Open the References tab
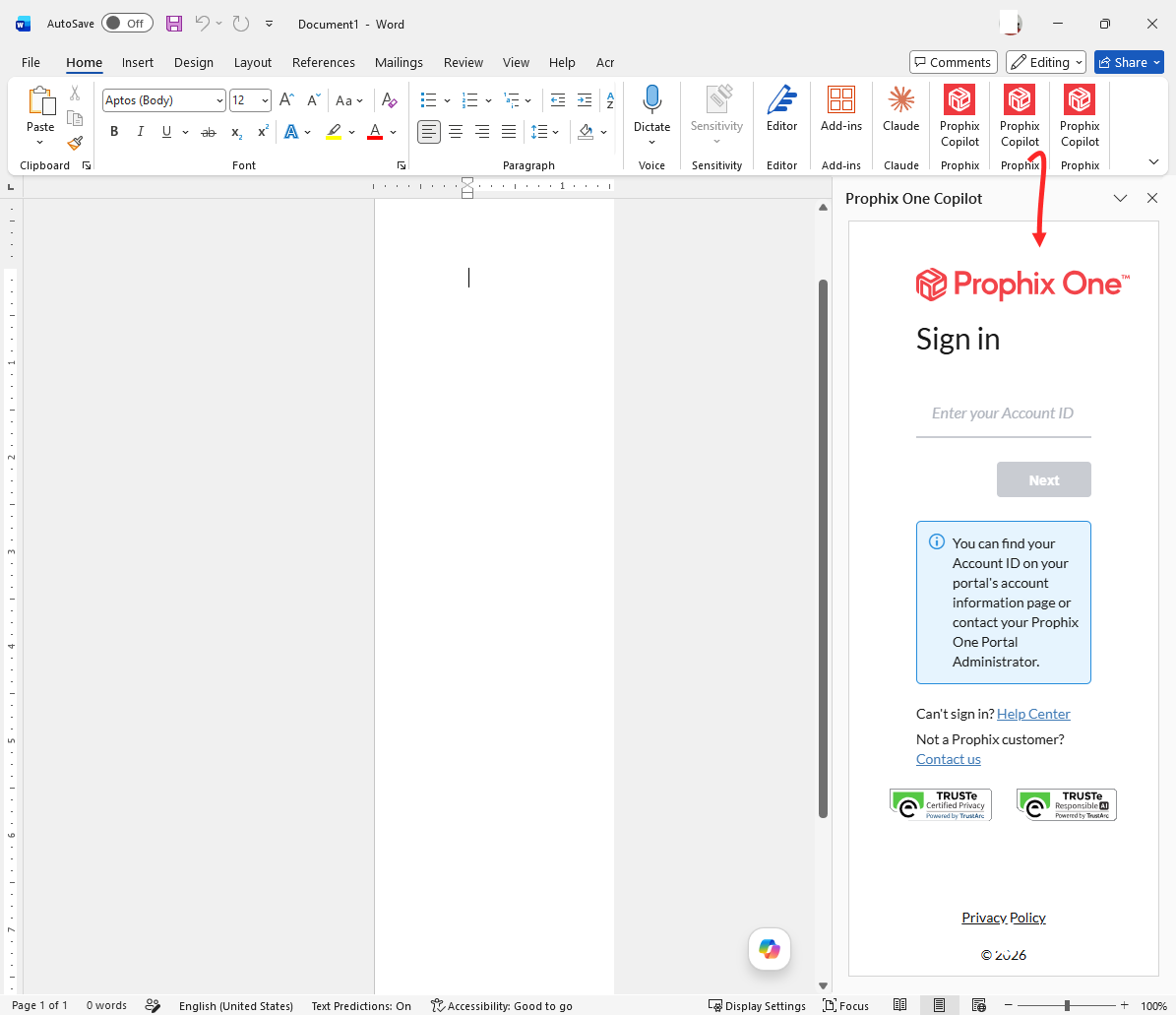1176x1015 pixels. (x=323, y=62)
